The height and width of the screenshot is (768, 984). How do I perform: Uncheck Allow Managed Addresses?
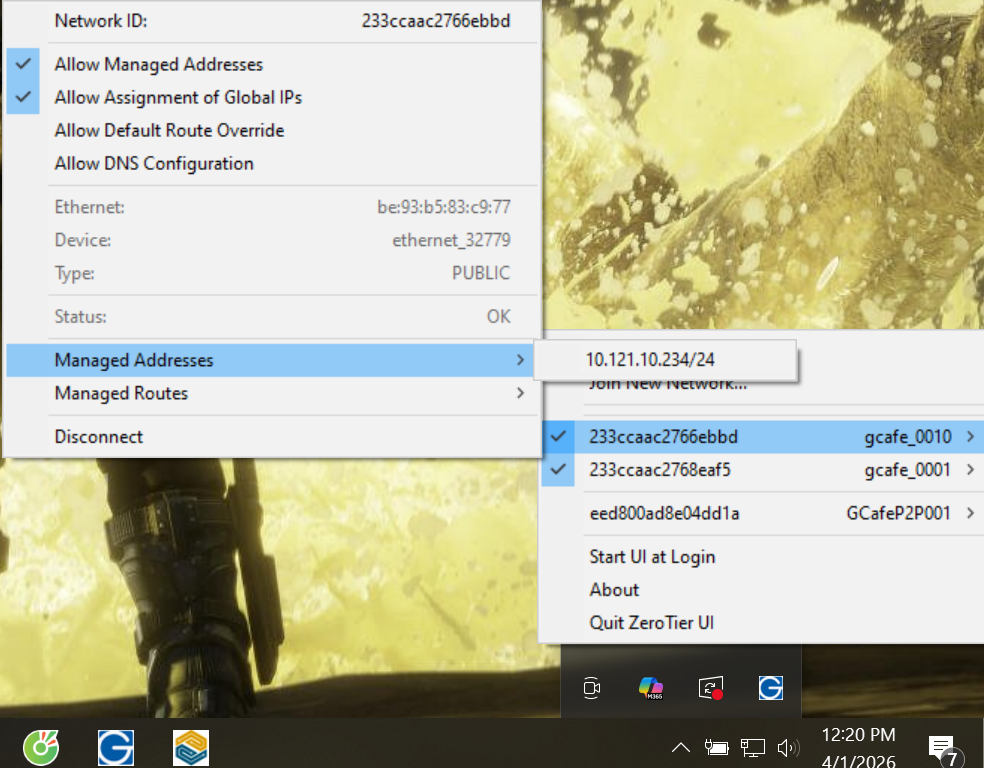158,65
